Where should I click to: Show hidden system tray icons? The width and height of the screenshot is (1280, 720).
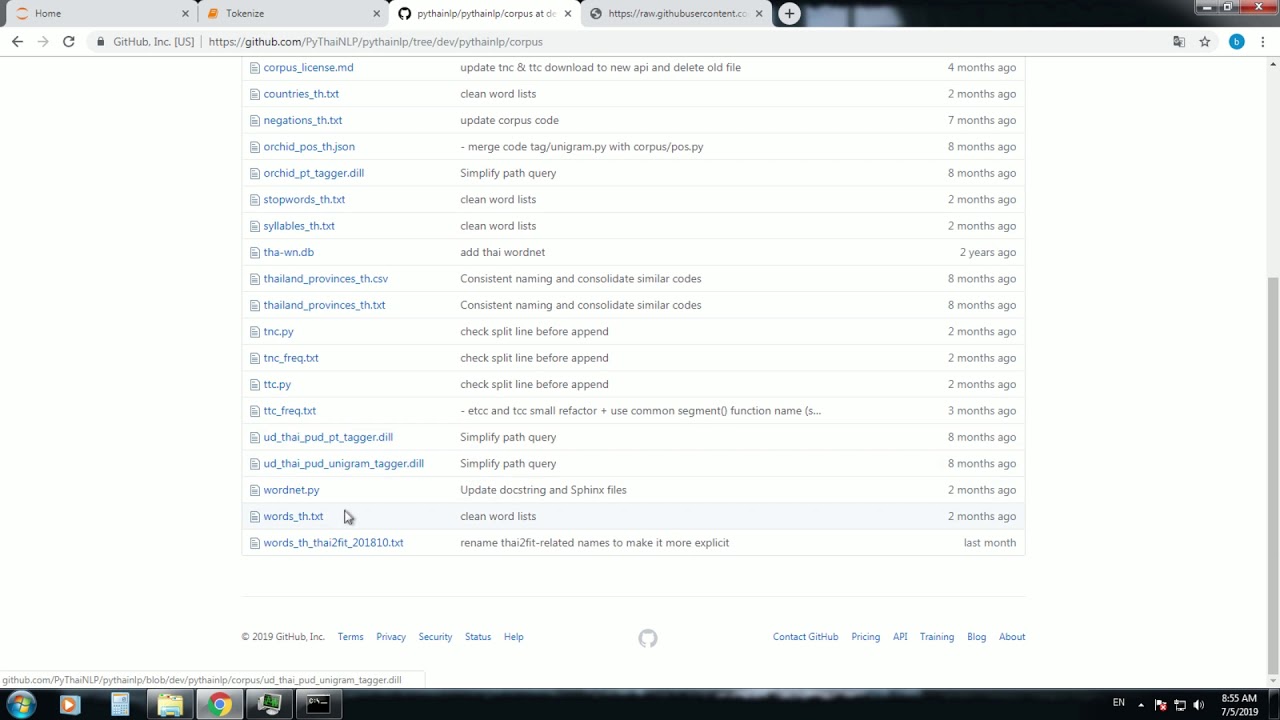click(1141, 704)
